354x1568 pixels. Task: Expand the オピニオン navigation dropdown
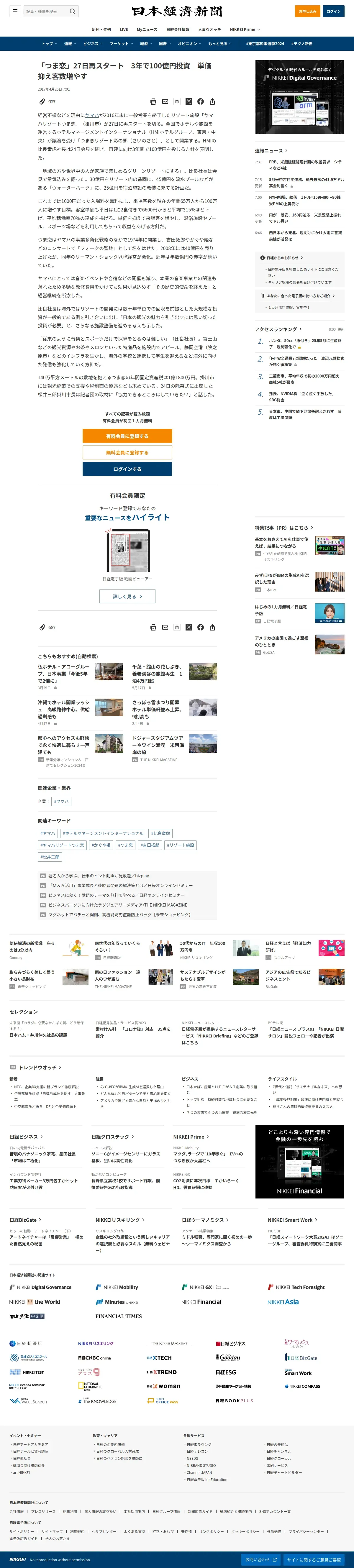189,44
